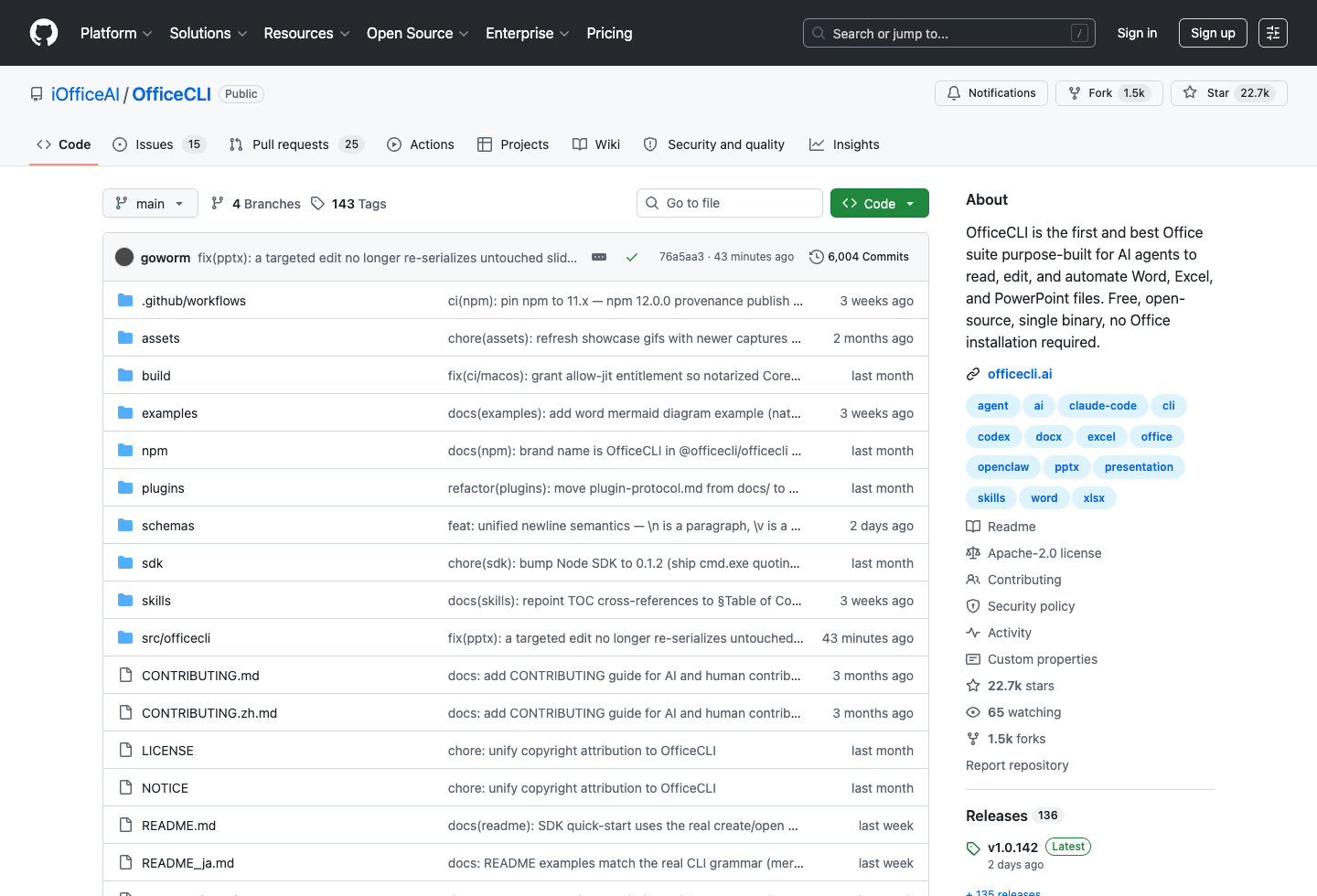
Task: Expand the Platform menu
Action: tap(116, 33)
